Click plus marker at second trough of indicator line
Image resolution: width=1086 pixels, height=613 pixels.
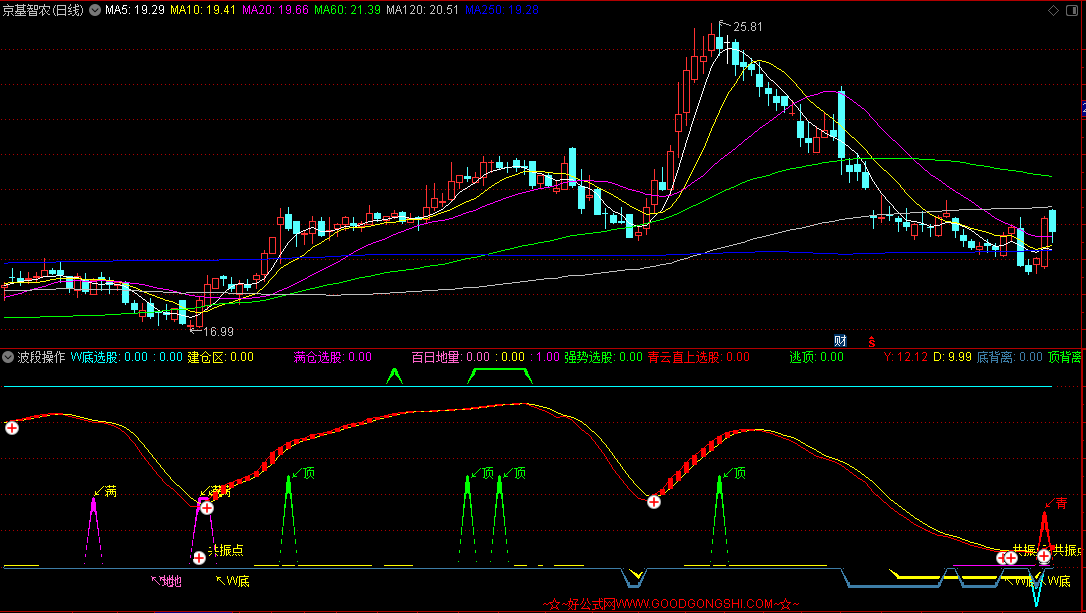(x=654, y=501)
